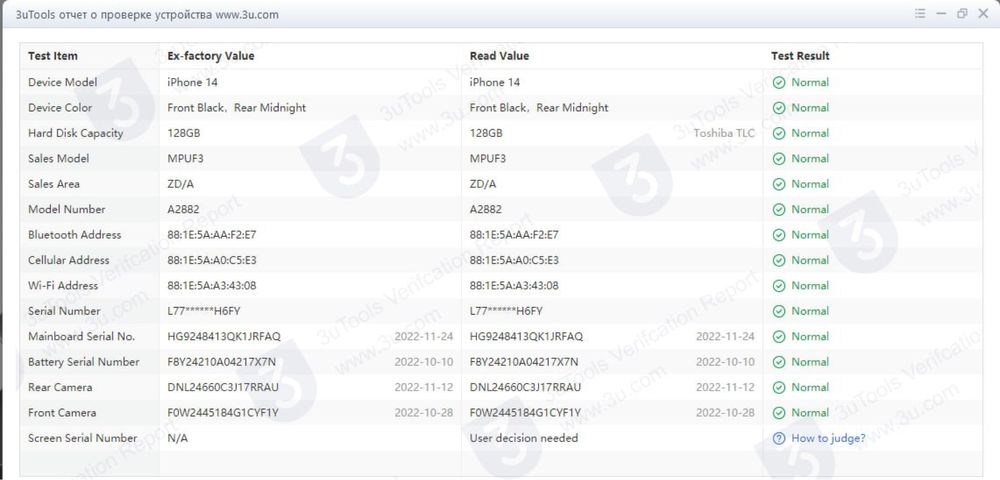
Task: Select the Cellular Address row label
Action: pyautogui.click(x=68, y=261)
